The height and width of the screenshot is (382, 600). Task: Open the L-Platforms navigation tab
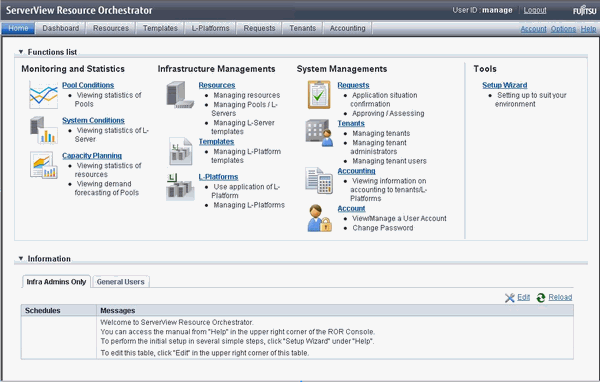(x=210, y=28)
